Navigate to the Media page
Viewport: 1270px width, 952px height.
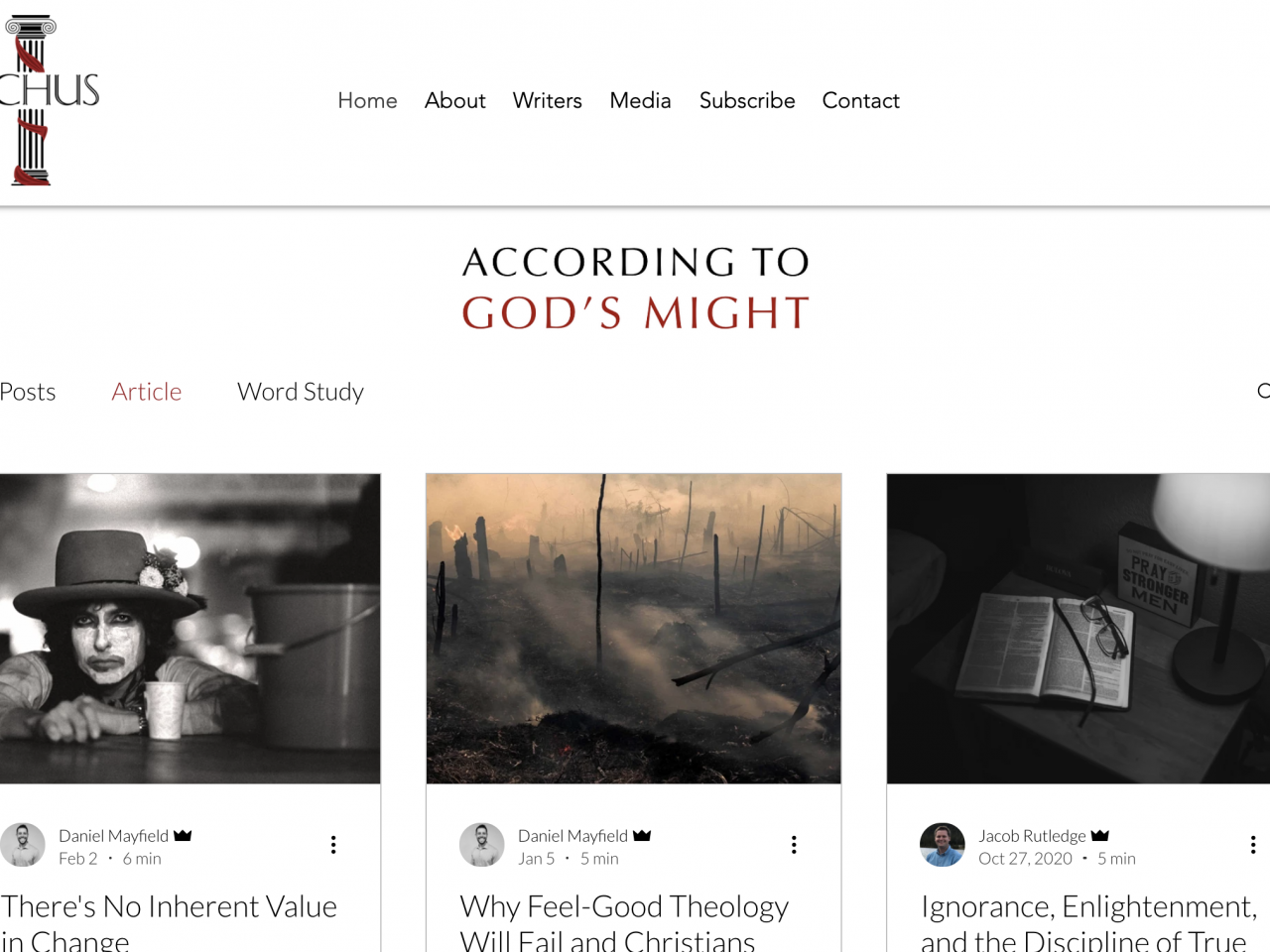[x=640, y=100]
